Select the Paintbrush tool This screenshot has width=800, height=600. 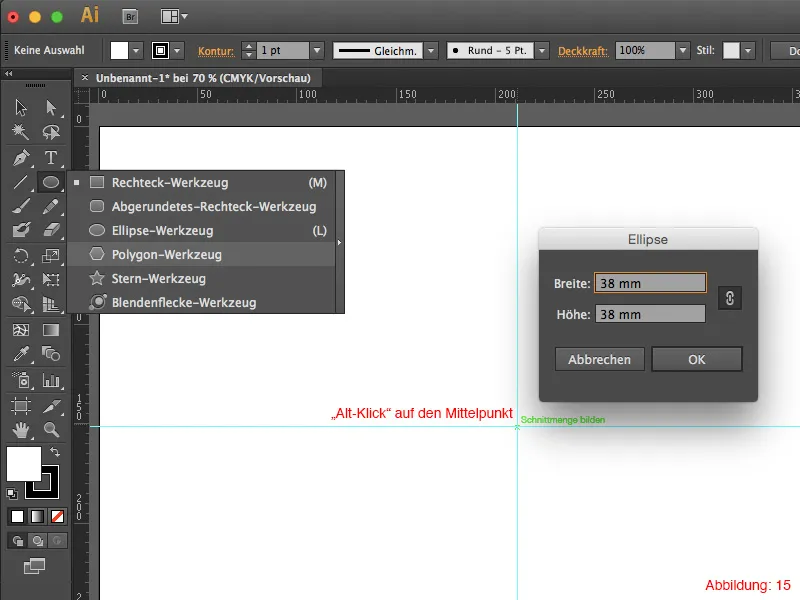[21, 206]
